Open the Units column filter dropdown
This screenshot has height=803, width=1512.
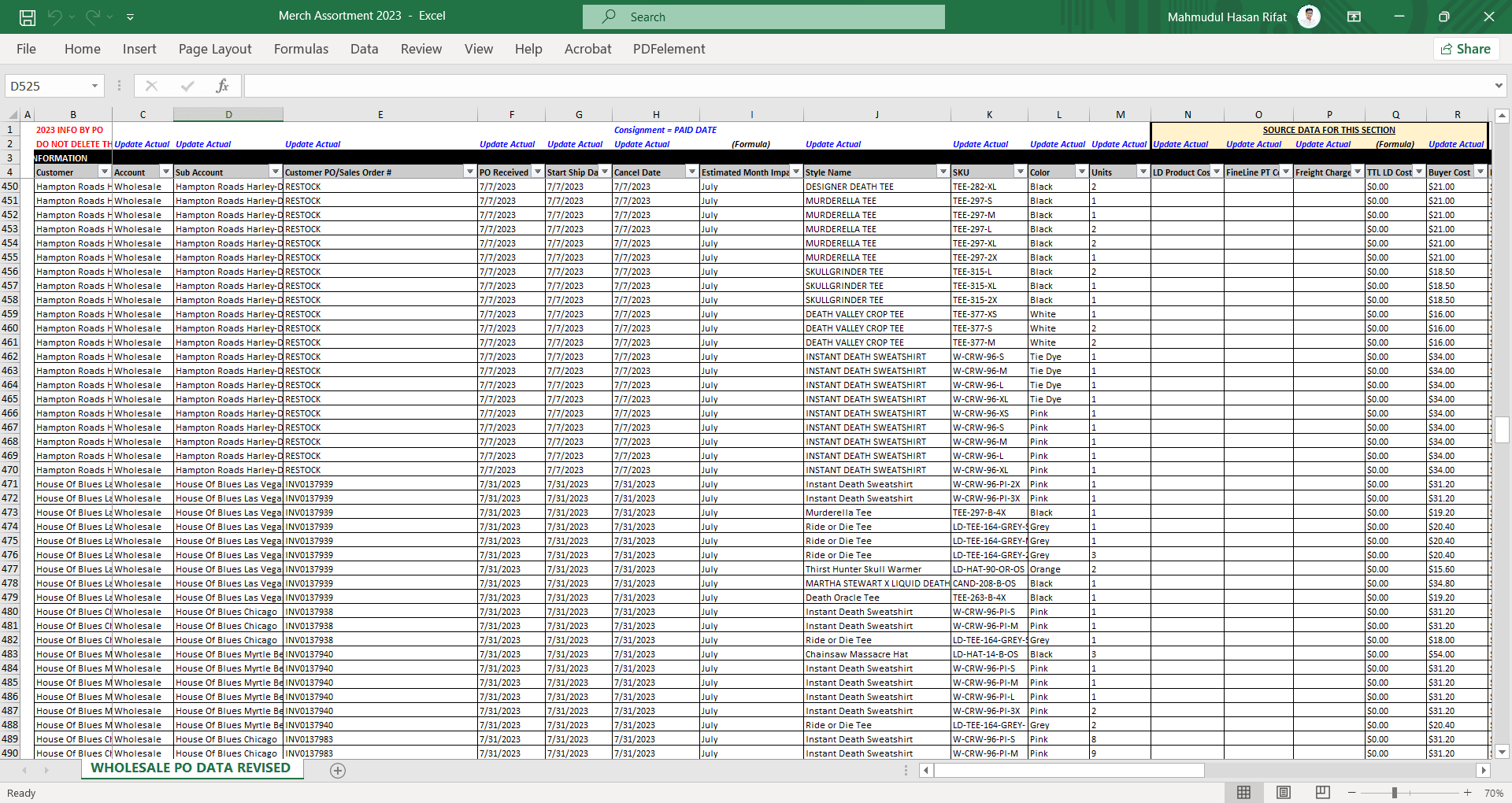1143,172
